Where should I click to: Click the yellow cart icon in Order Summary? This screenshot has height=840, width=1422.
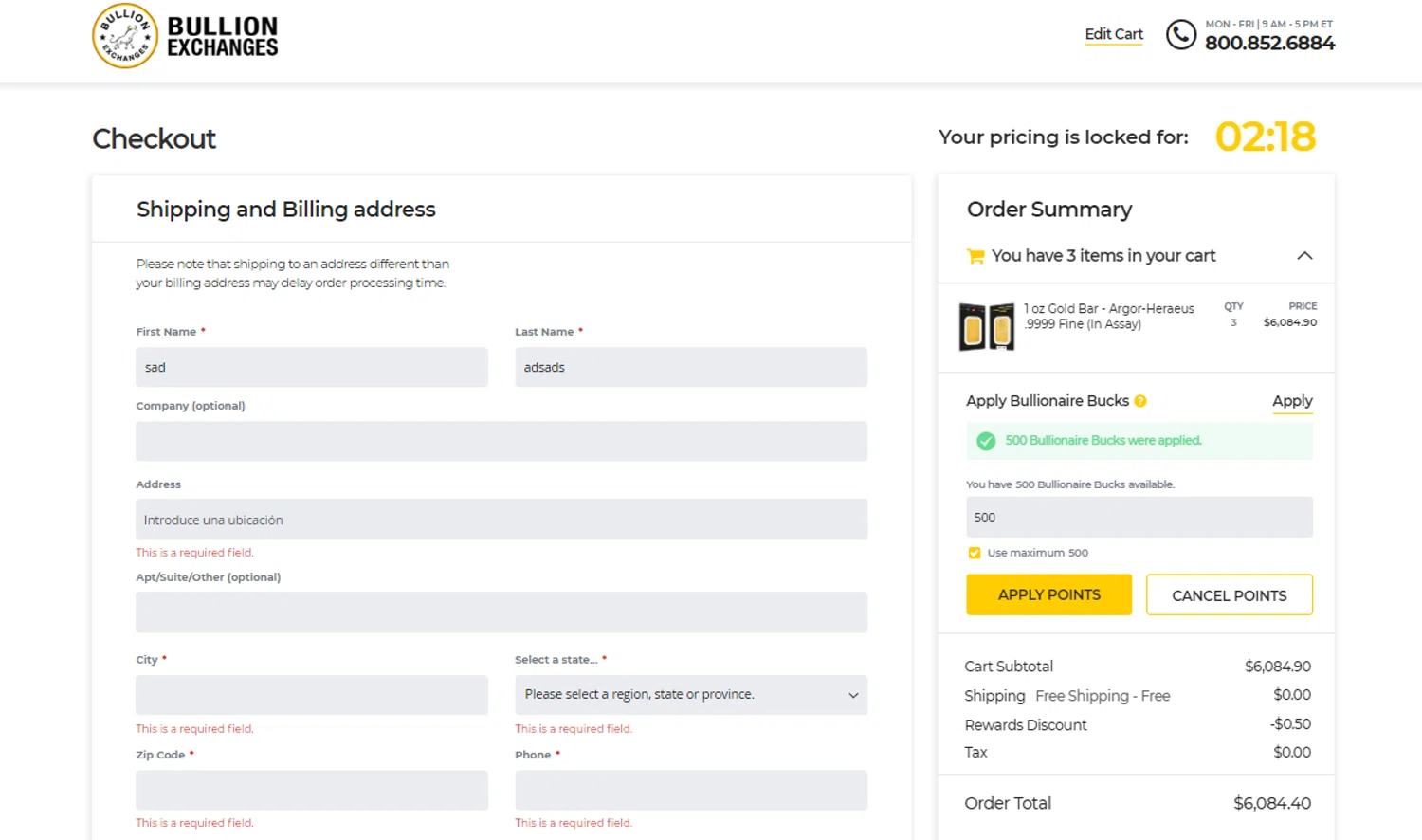coord(975,256)
